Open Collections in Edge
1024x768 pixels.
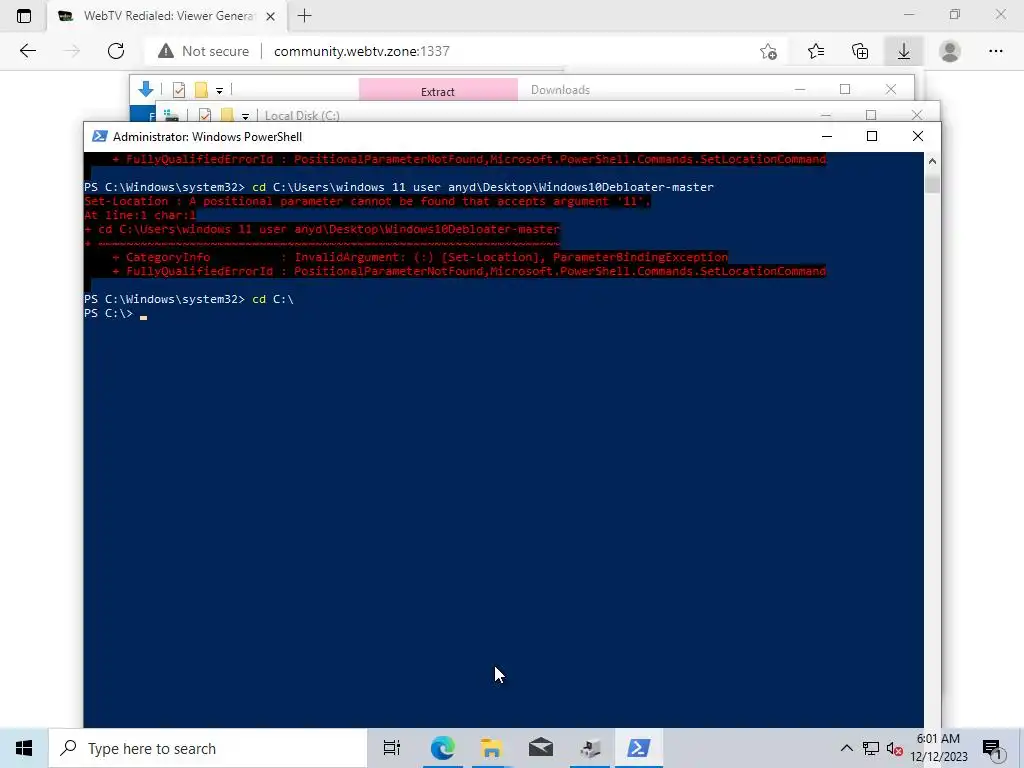pos(860,51)
